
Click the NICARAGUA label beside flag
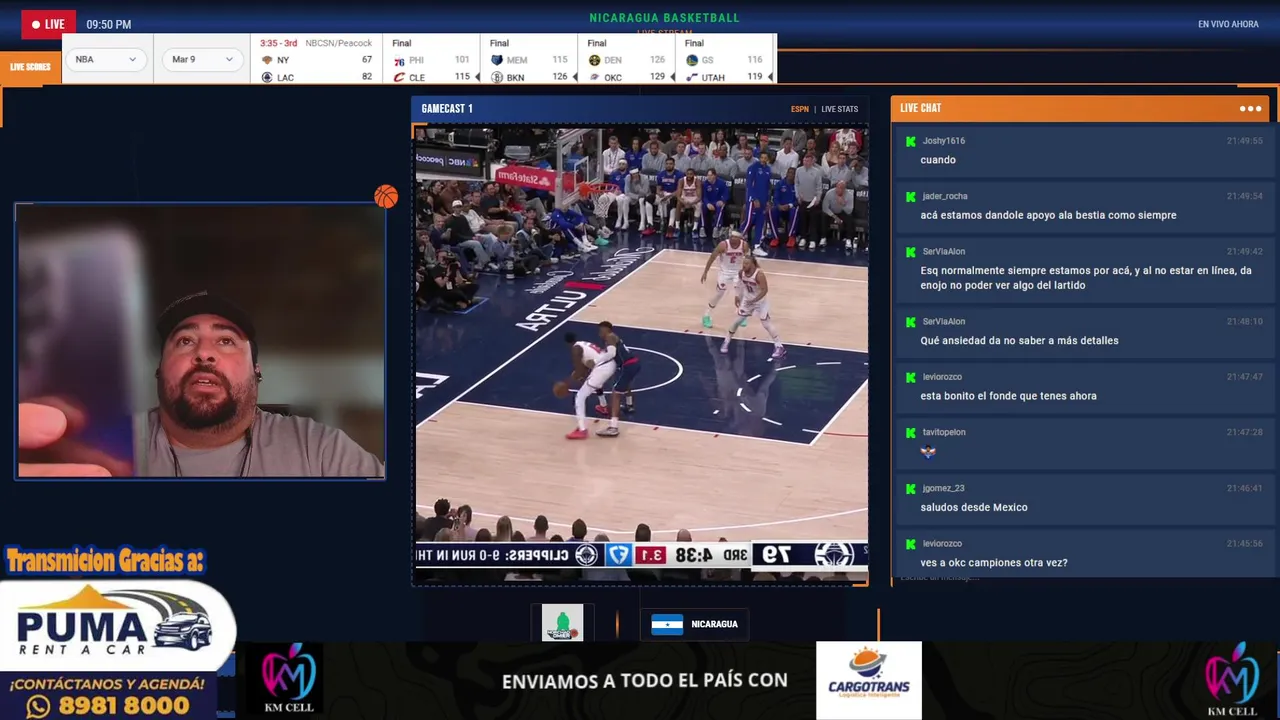[714, 624]
